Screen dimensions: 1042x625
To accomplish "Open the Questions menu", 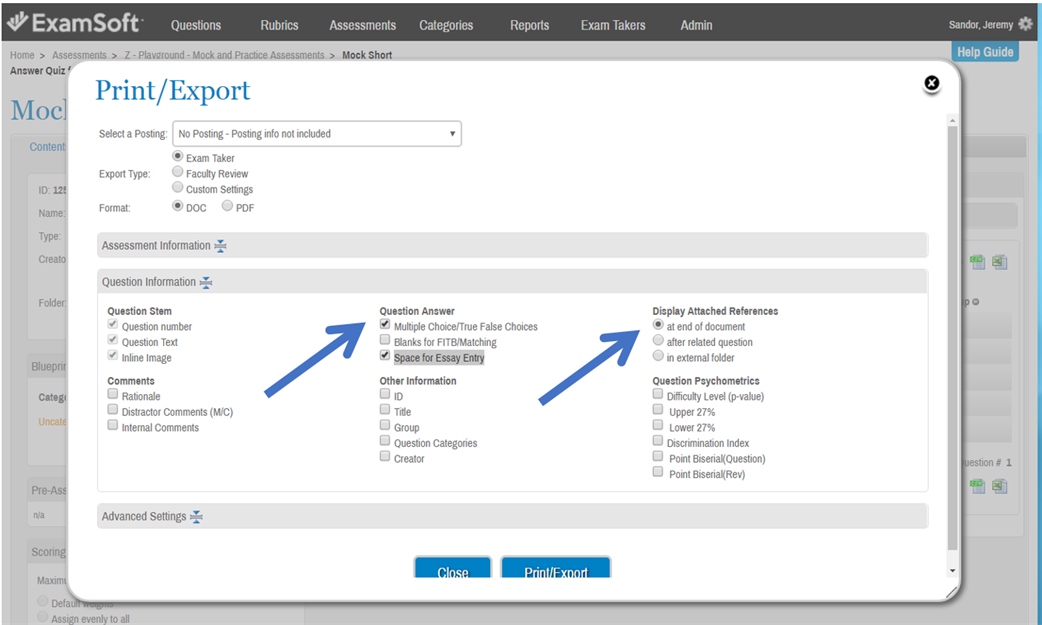I will click(195, 25).
